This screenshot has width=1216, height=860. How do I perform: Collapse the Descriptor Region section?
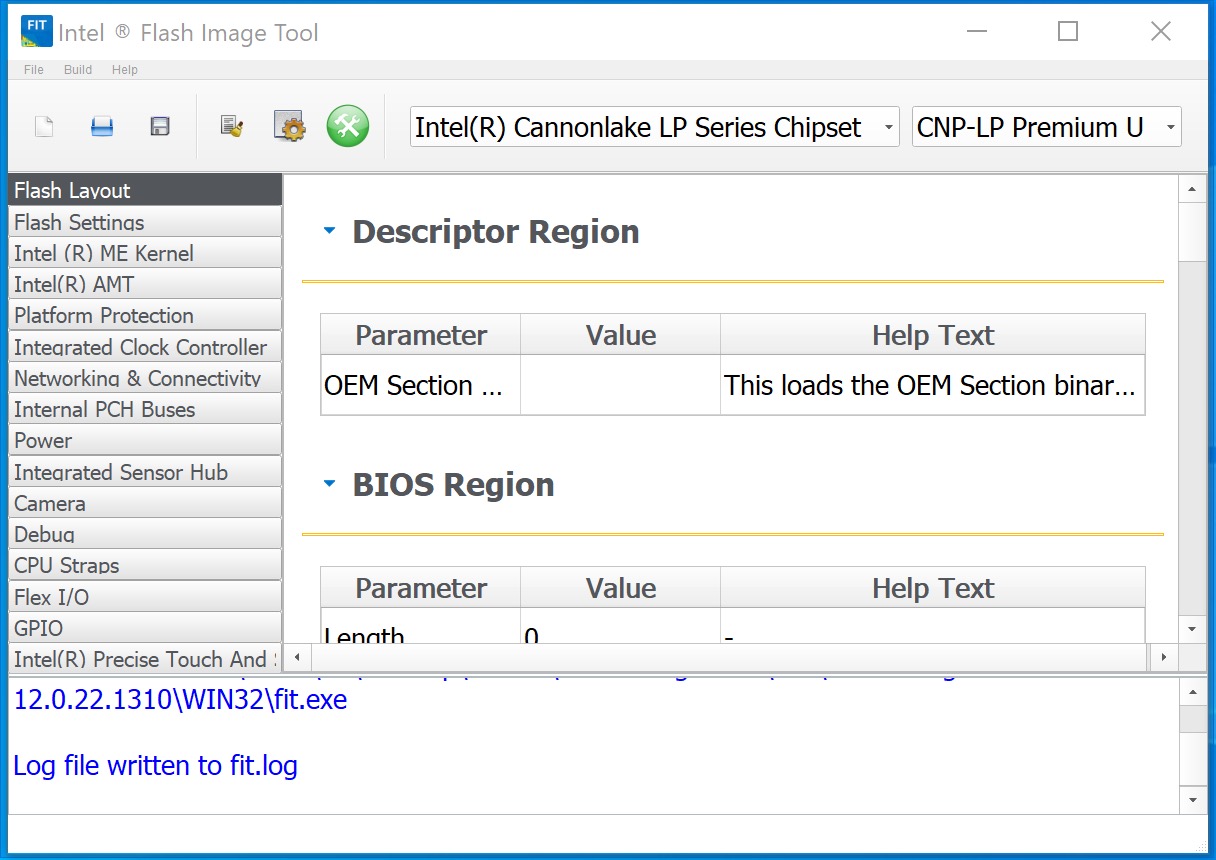[330, 232]
